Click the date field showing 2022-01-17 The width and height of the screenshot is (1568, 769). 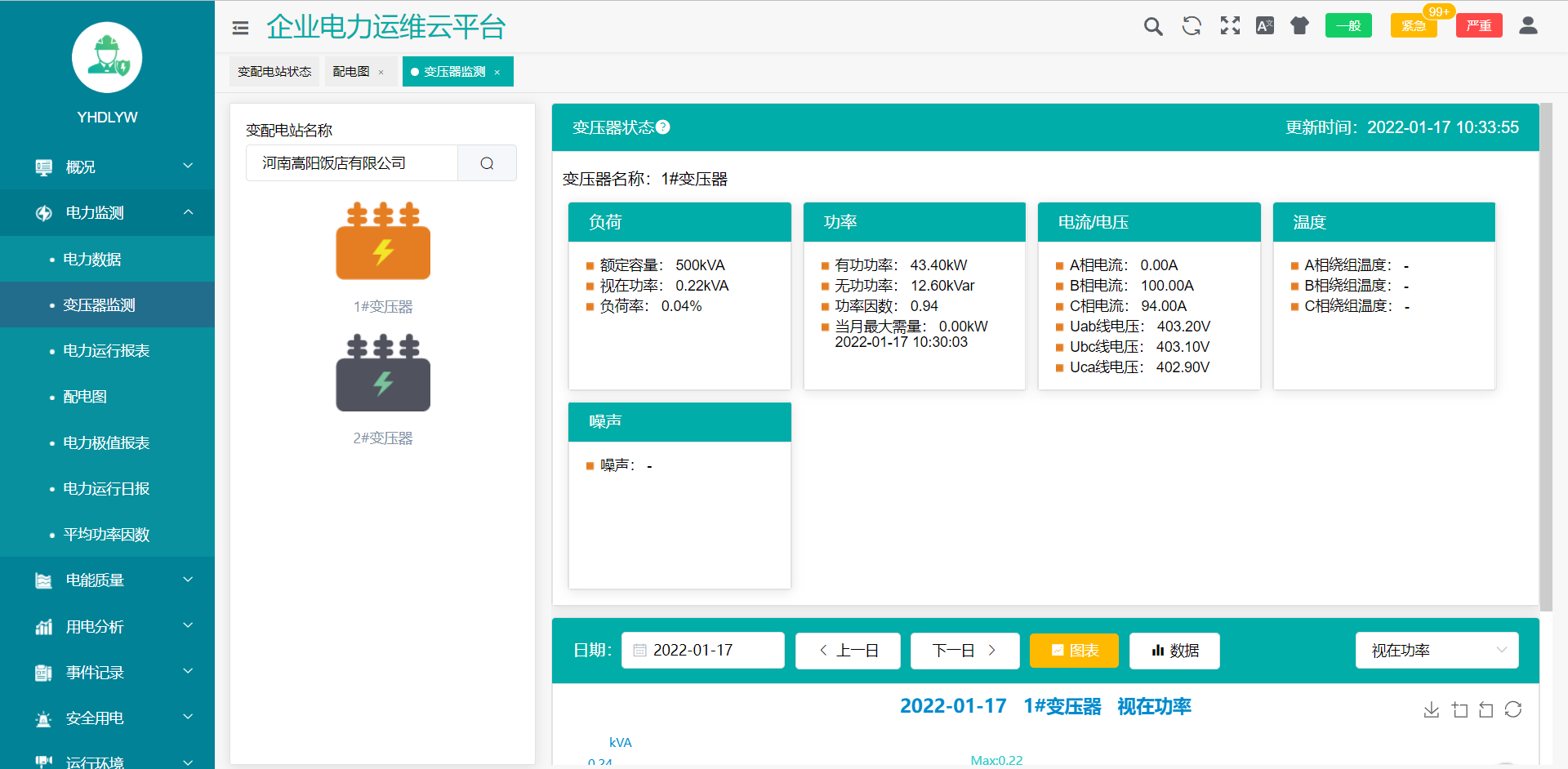click(x=702, y=651)
